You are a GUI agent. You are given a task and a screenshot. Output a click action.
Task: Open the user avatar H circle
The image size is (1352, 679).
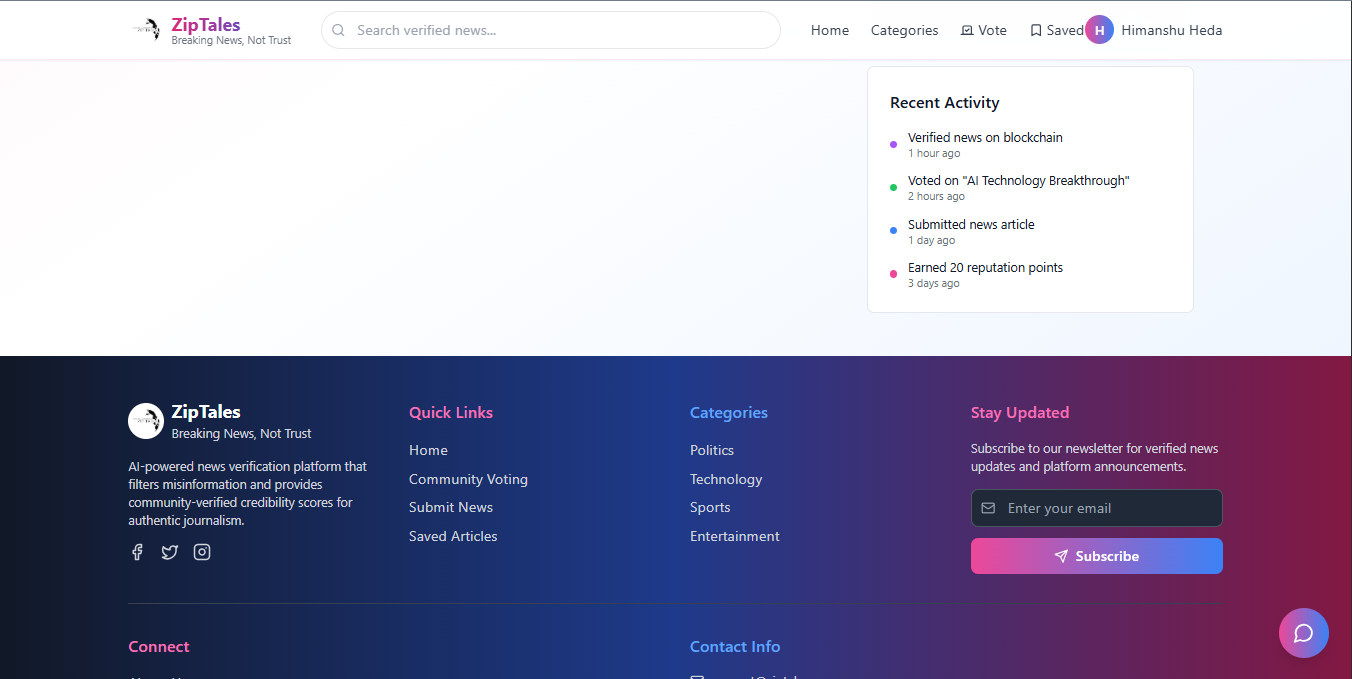click(x=1099, y=30)
